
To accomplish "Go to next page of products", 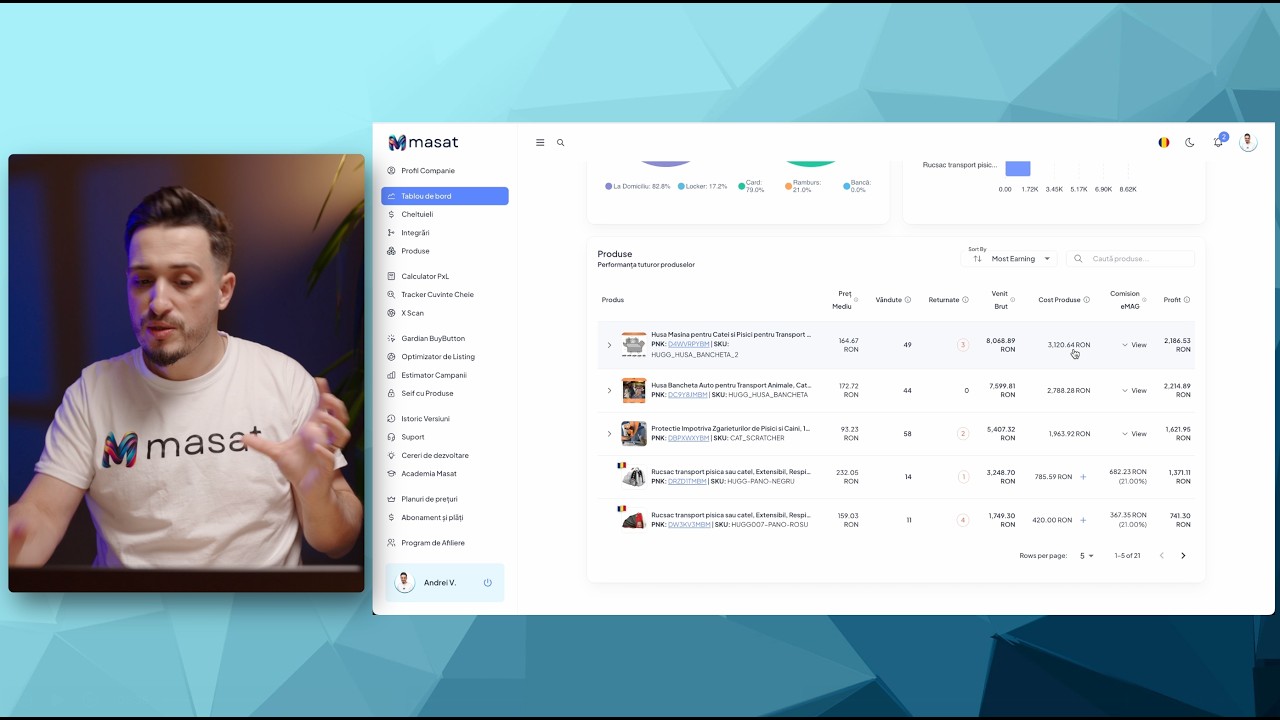I will pyautogui.click(x=1183, y=556).
